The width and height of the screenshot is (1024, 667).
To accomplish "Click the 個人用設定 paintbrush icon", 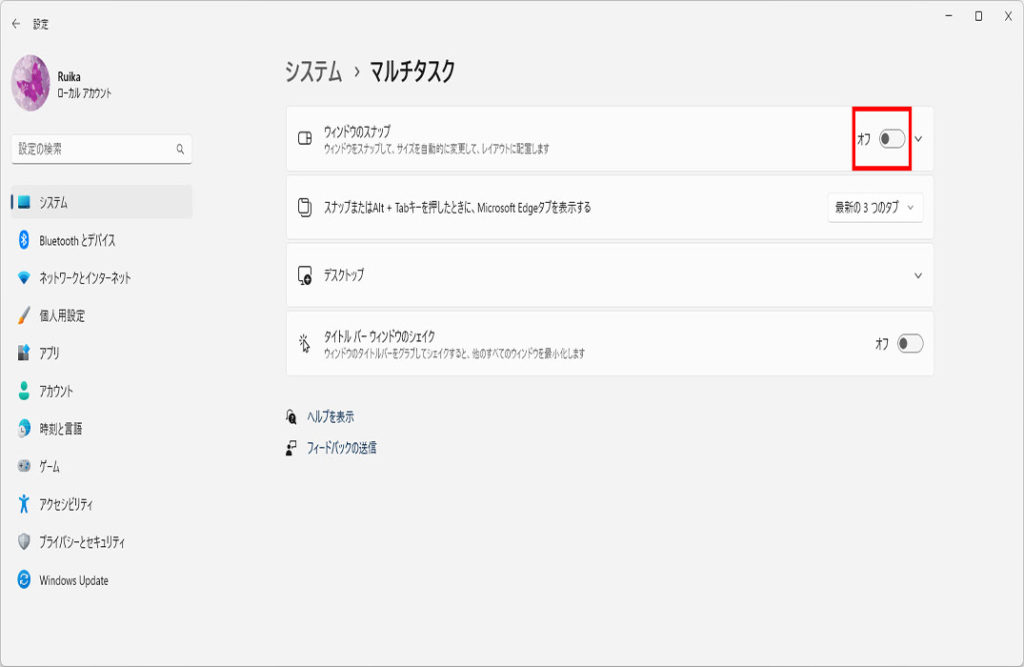I will click(24, 316).
